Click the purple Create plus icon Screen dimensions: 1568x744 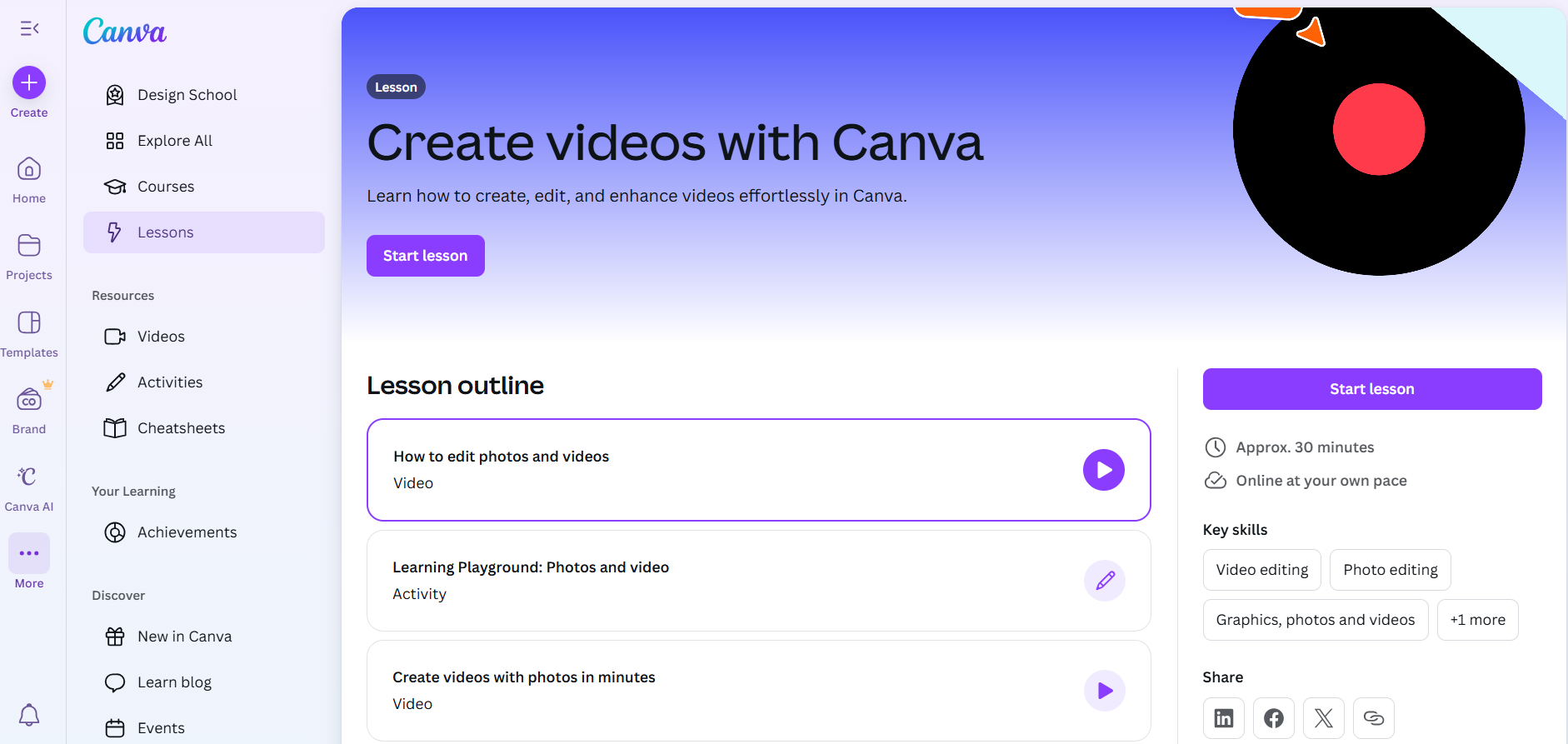(x=29, y=82)
